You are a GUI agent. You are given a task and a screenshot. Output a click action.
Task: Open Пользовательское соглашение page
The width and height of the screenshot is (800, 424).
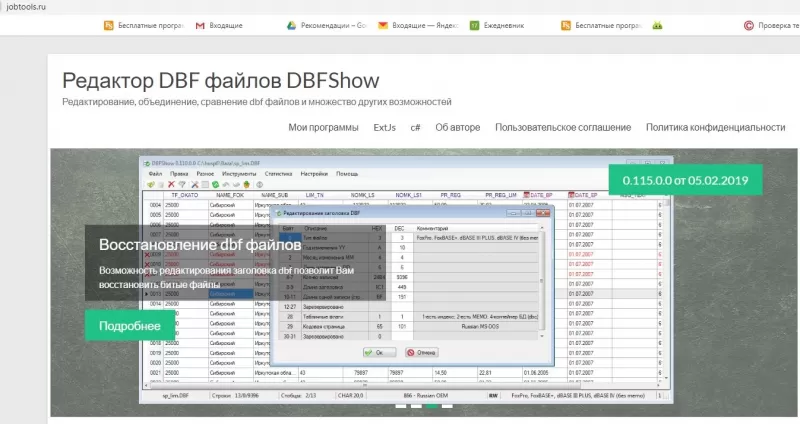coord(563,128)
